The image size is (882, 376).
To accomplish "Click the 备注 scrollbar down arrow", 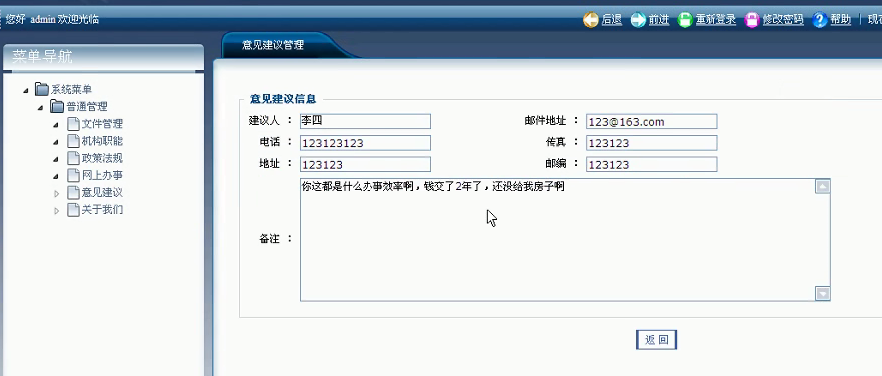I will pyautogui.click(x=823, y=293).
